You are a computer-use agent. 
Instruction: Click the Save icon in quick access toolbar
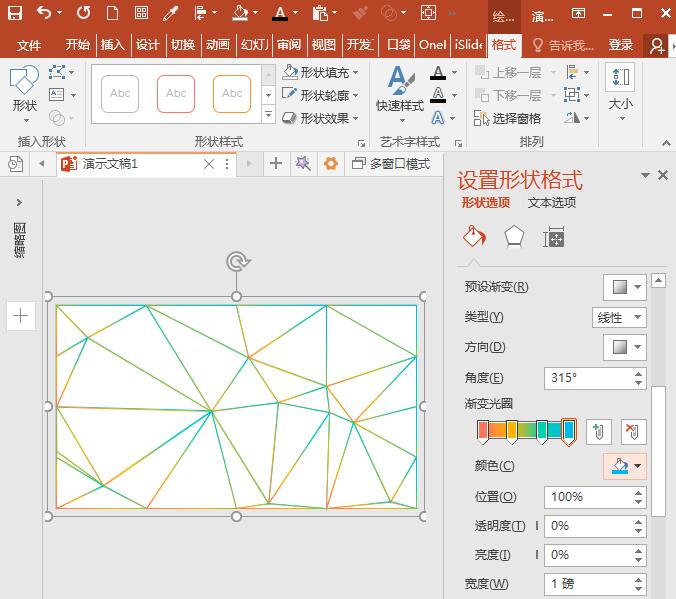click(15, 14)
